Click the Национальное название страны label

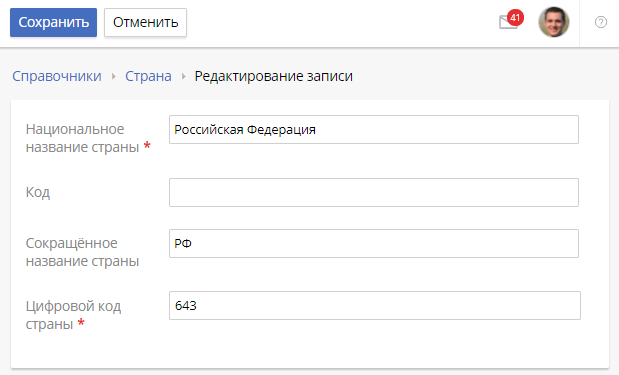click(x=88, y=138)
